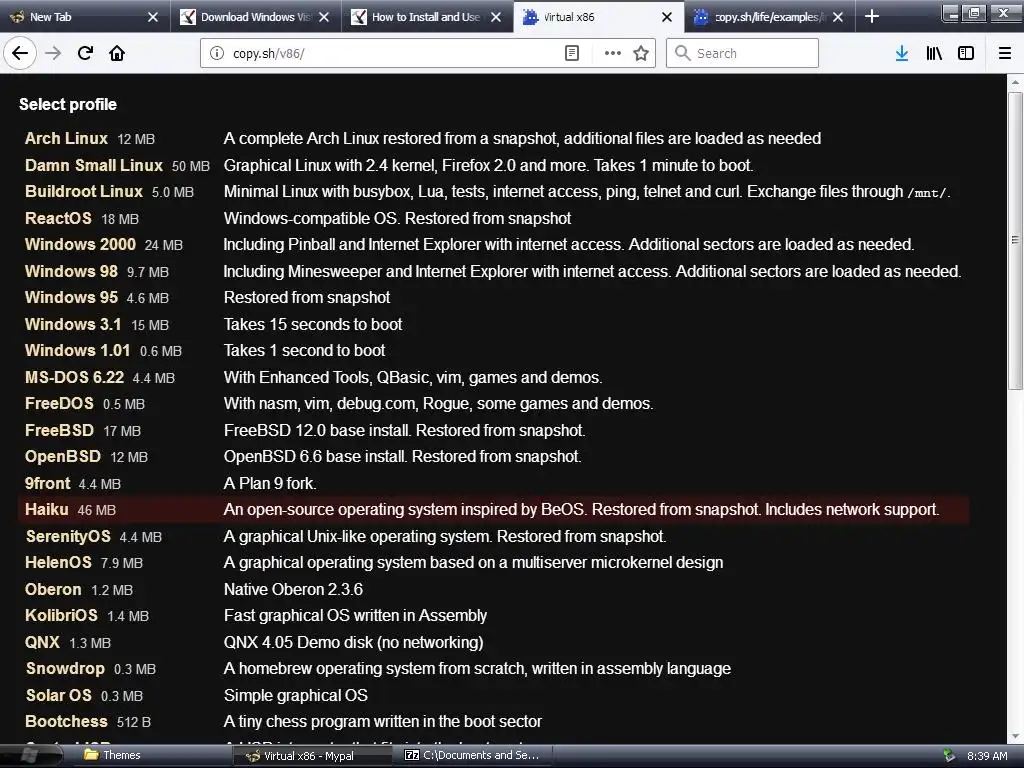Close the How to Install and Use tab

tap(496, 17)
